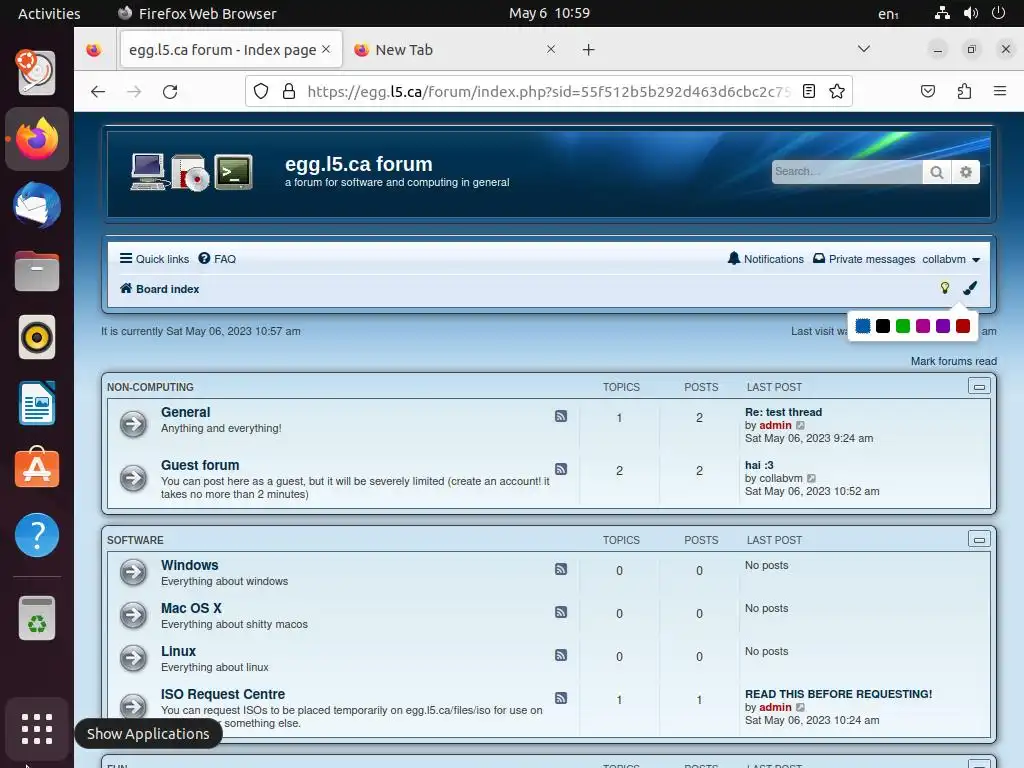
Task: Toggle the light bulb theme icon
Action: point(944,287)
